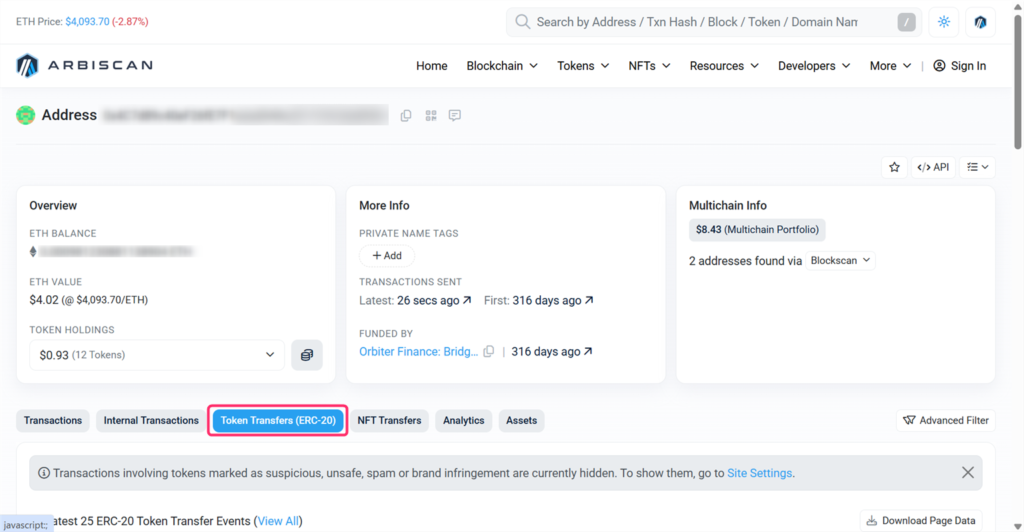Viewport: 1024px width, 532px height.
Task: Open the token holdings wallet icon button
Action: coord(307,355)
